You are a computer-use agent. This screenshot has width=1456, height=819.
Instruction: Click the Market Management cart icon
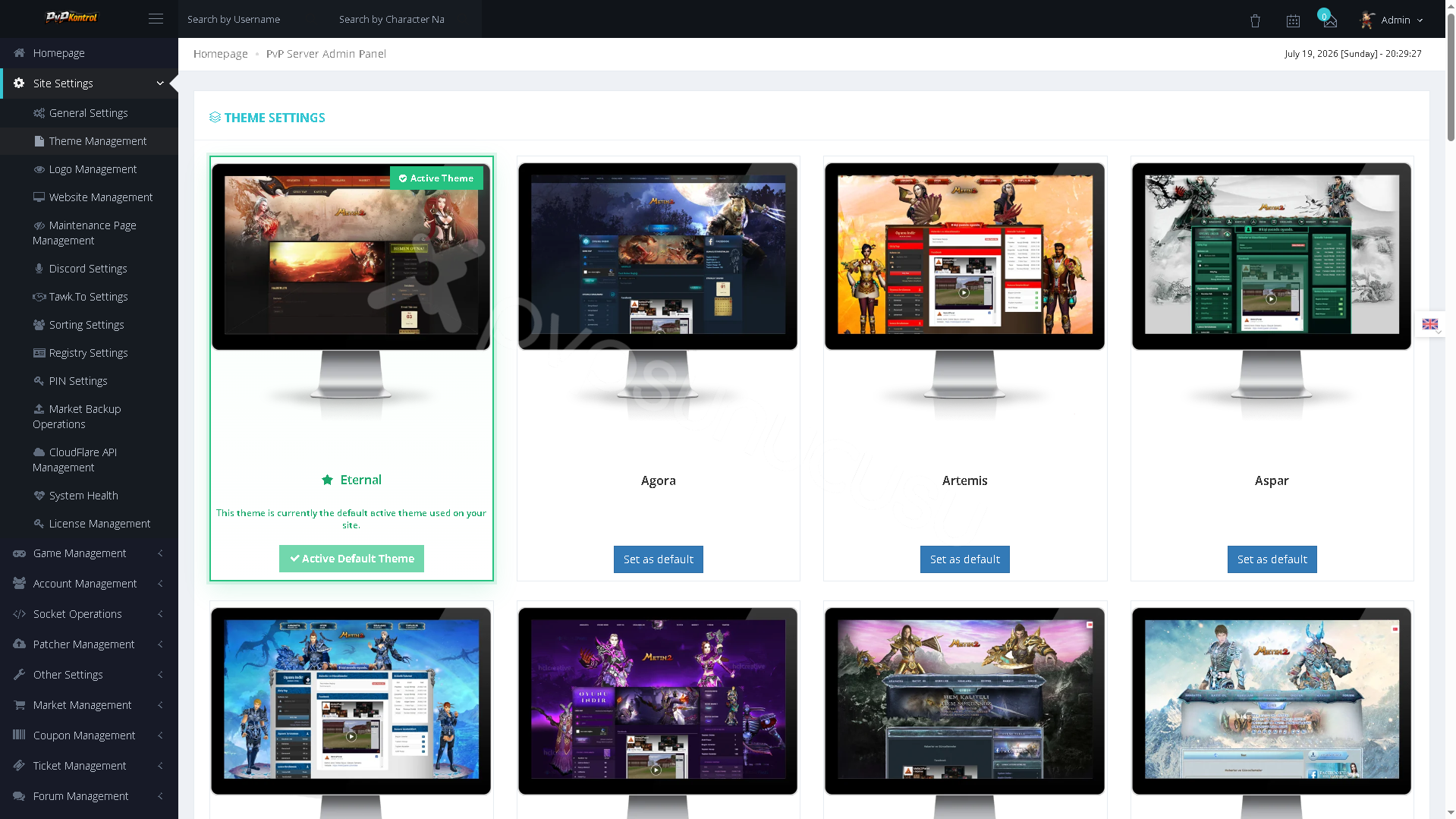[19, 705]
